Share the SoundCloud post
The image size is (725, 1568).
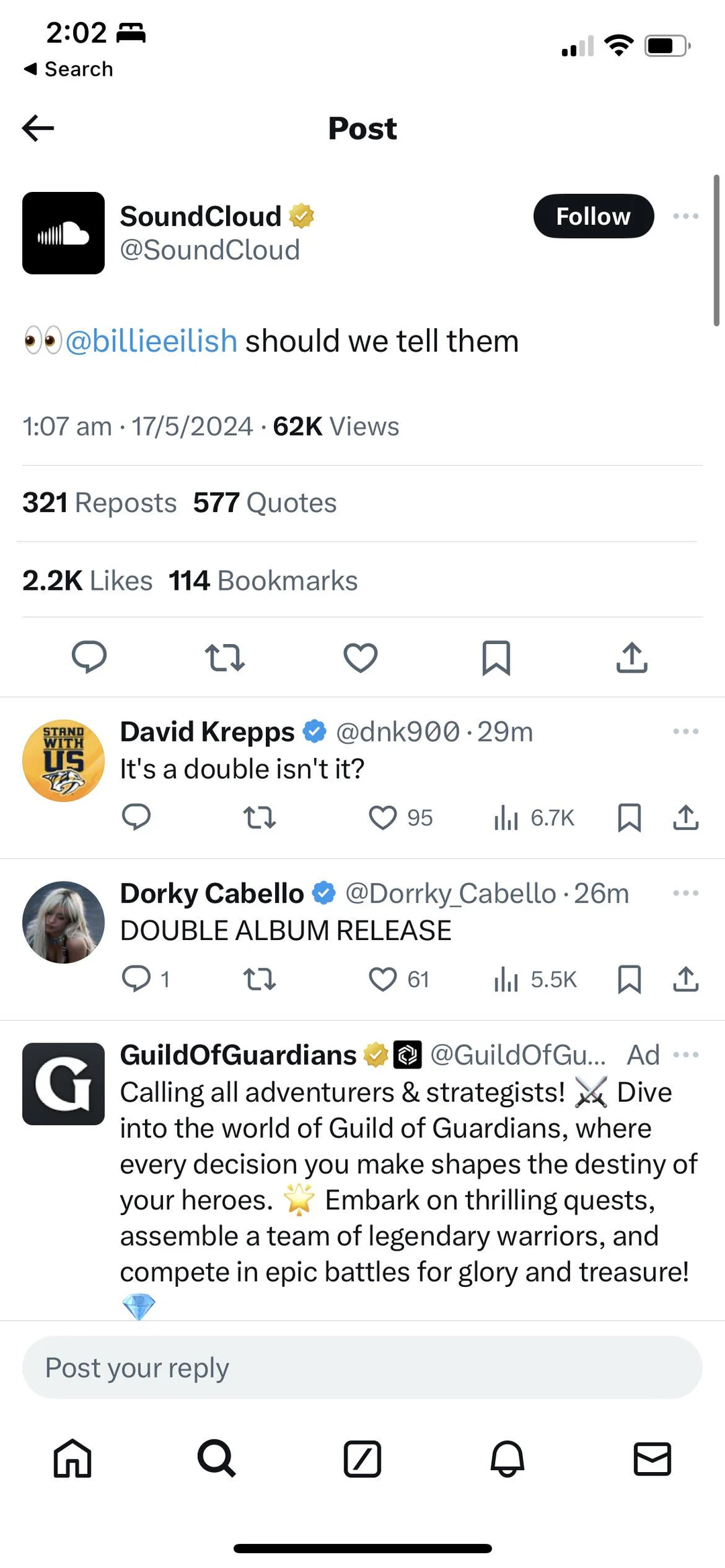(632, 658)
